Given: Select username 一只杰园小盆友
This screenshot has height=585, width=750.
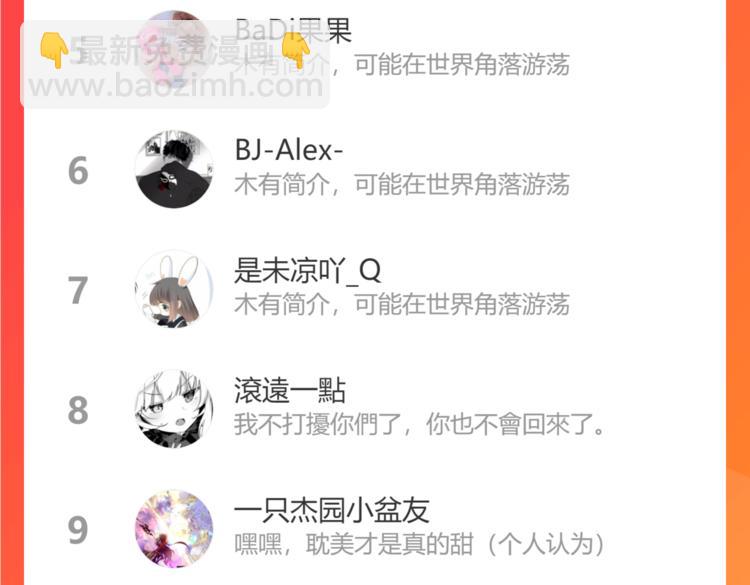Looking at the screenshot, I should click(331, 510).
